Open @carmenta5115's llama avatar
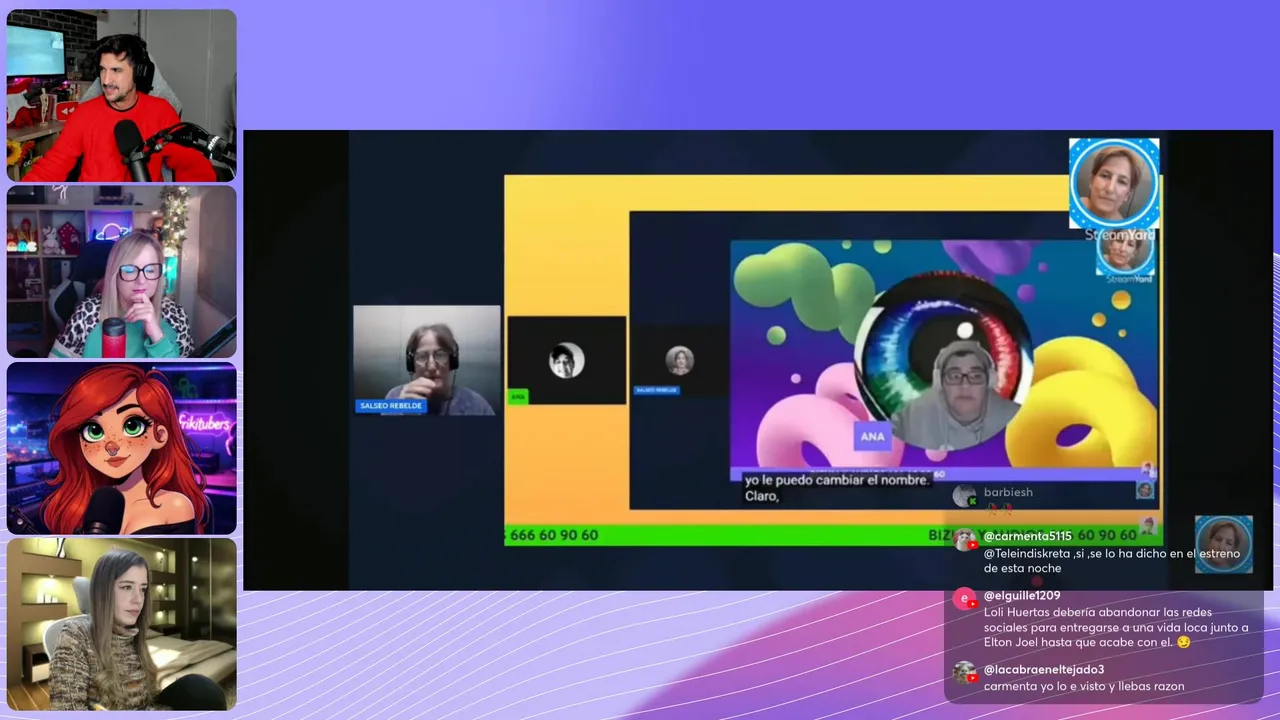This screenshot has height=720, width=1280. tap(965, 540)
